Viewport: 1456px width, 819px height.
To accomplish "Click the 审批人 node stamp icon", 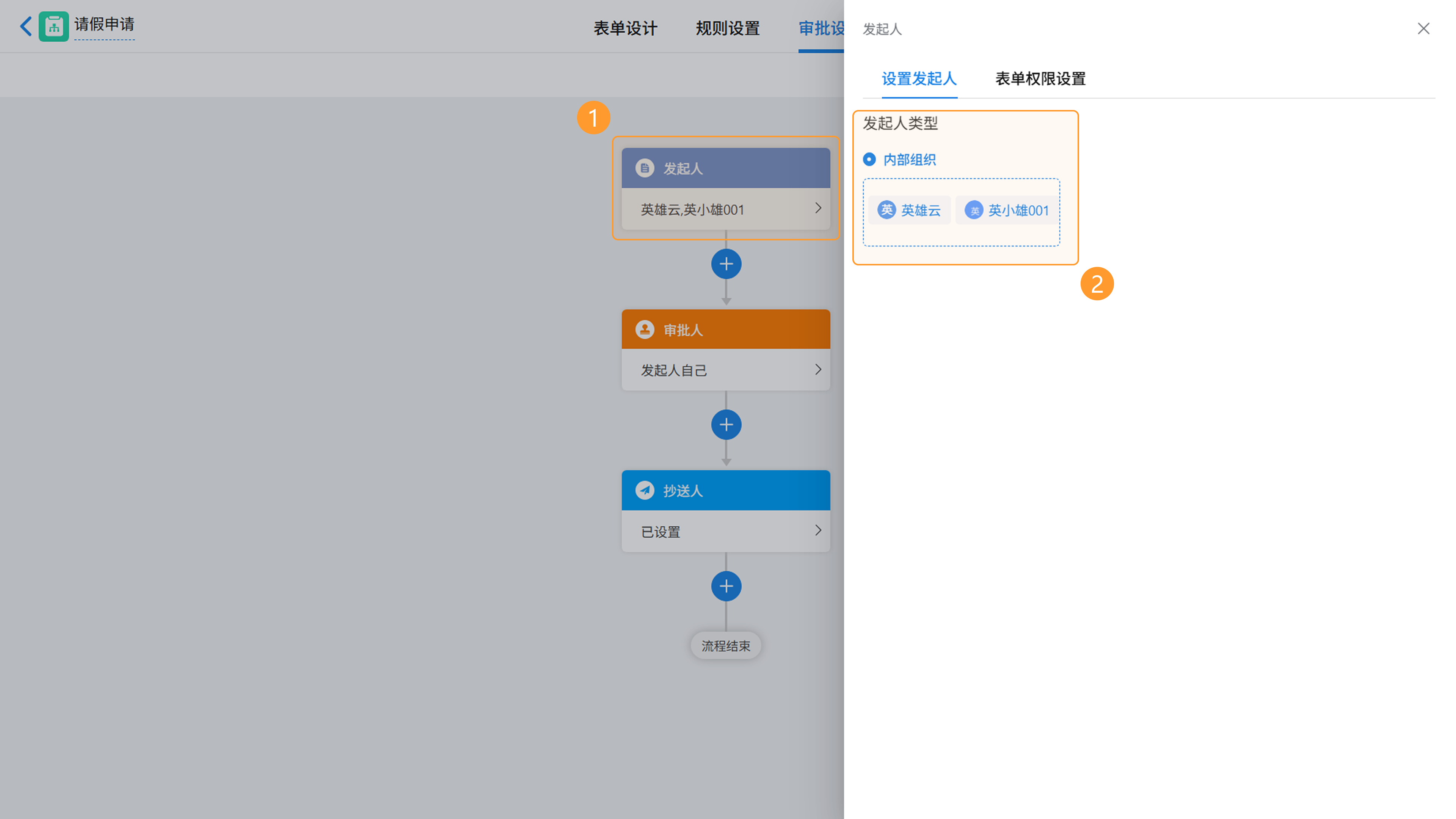I will pos(644,329).
